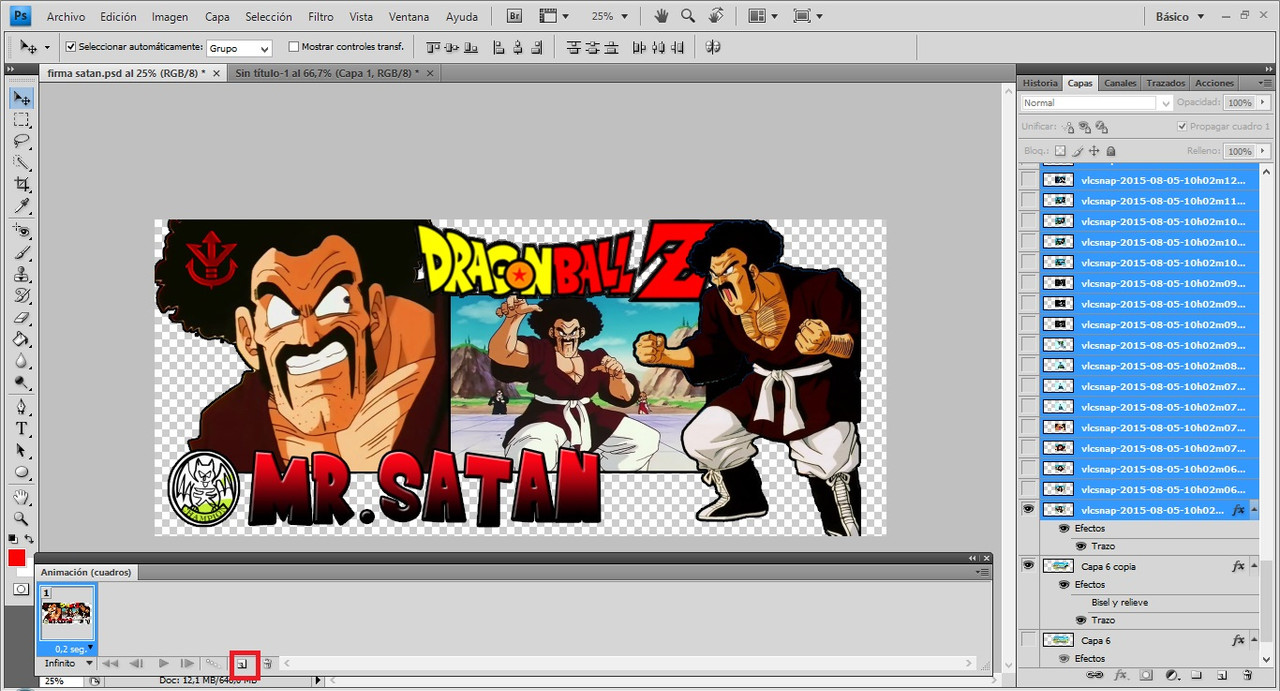Select the Paint Bucket tool
Image resolution: width=1280 pixels, height=691 pixels.
point(21,339)
